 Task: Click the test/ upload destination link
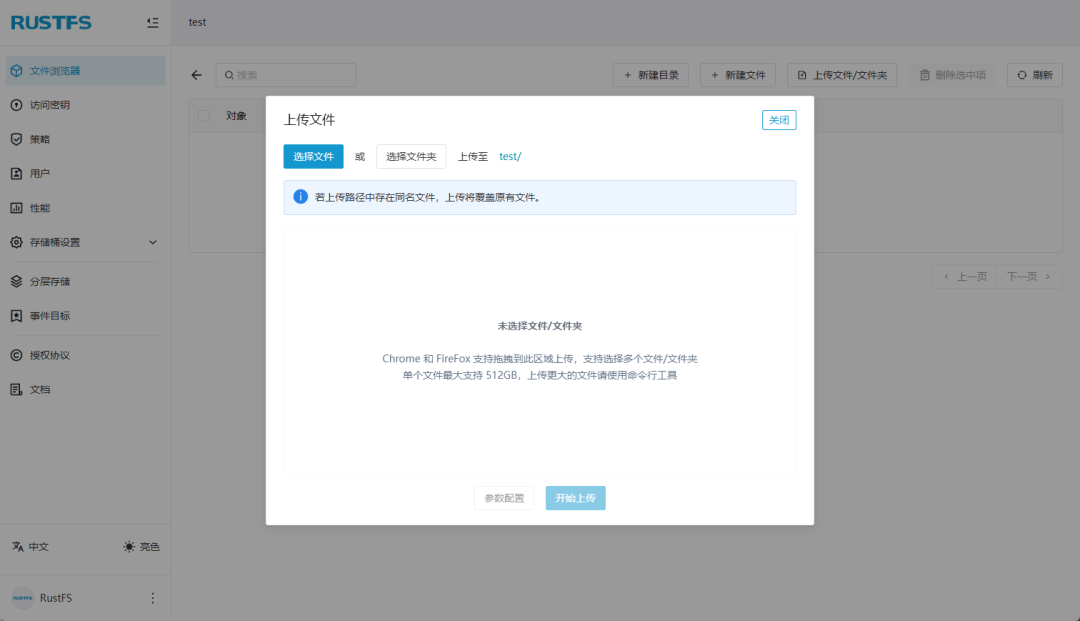tap(510, 156)
